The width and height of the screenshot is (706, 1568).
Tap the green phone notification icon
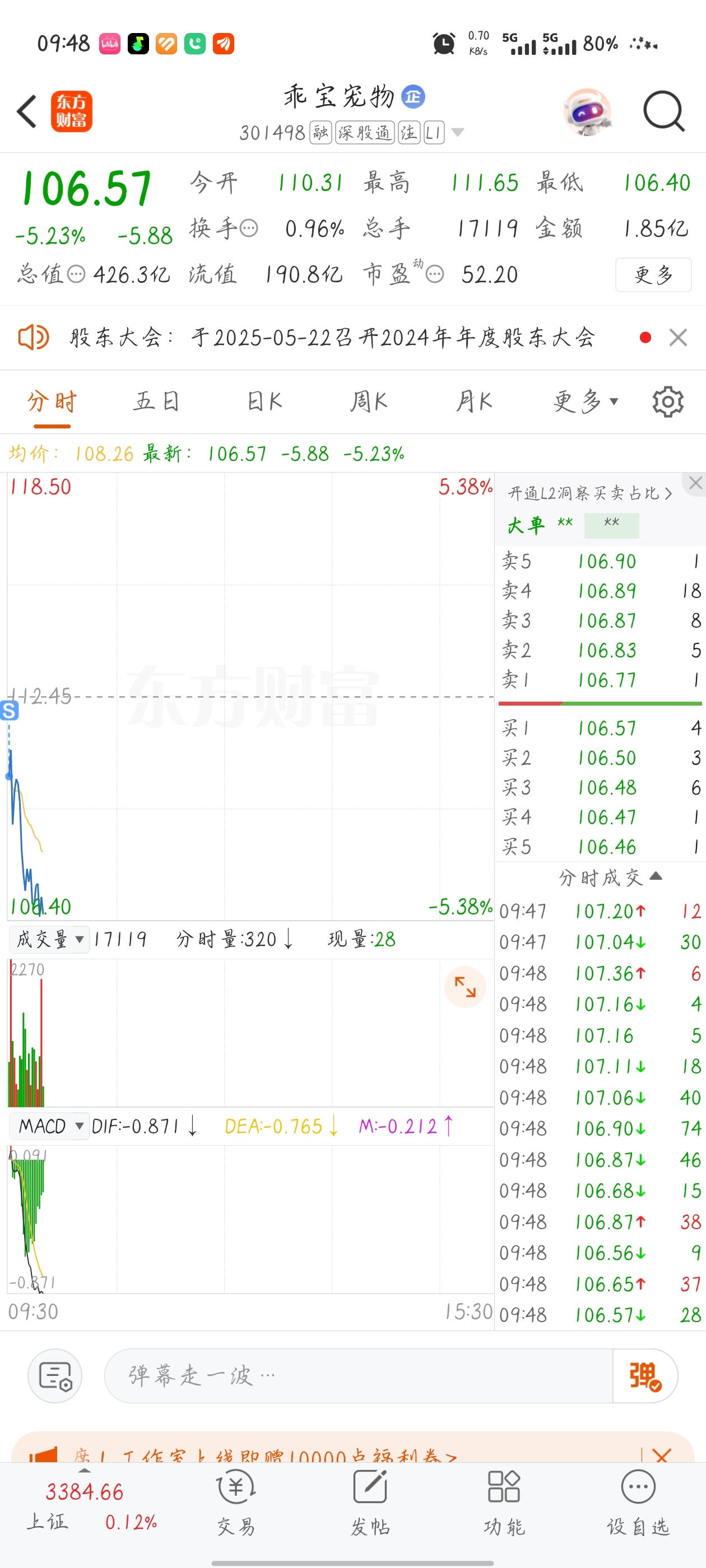[x=195, y=44]
